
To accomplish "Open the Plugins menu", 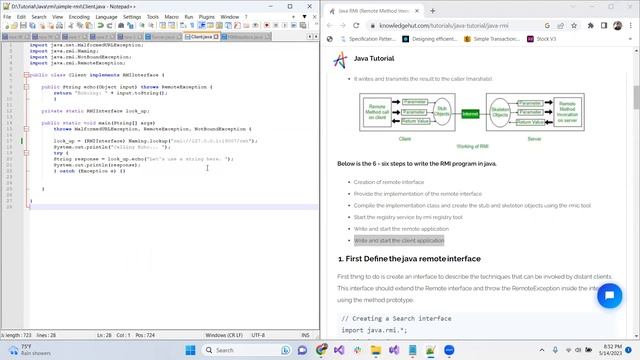I will click(207, 17).
